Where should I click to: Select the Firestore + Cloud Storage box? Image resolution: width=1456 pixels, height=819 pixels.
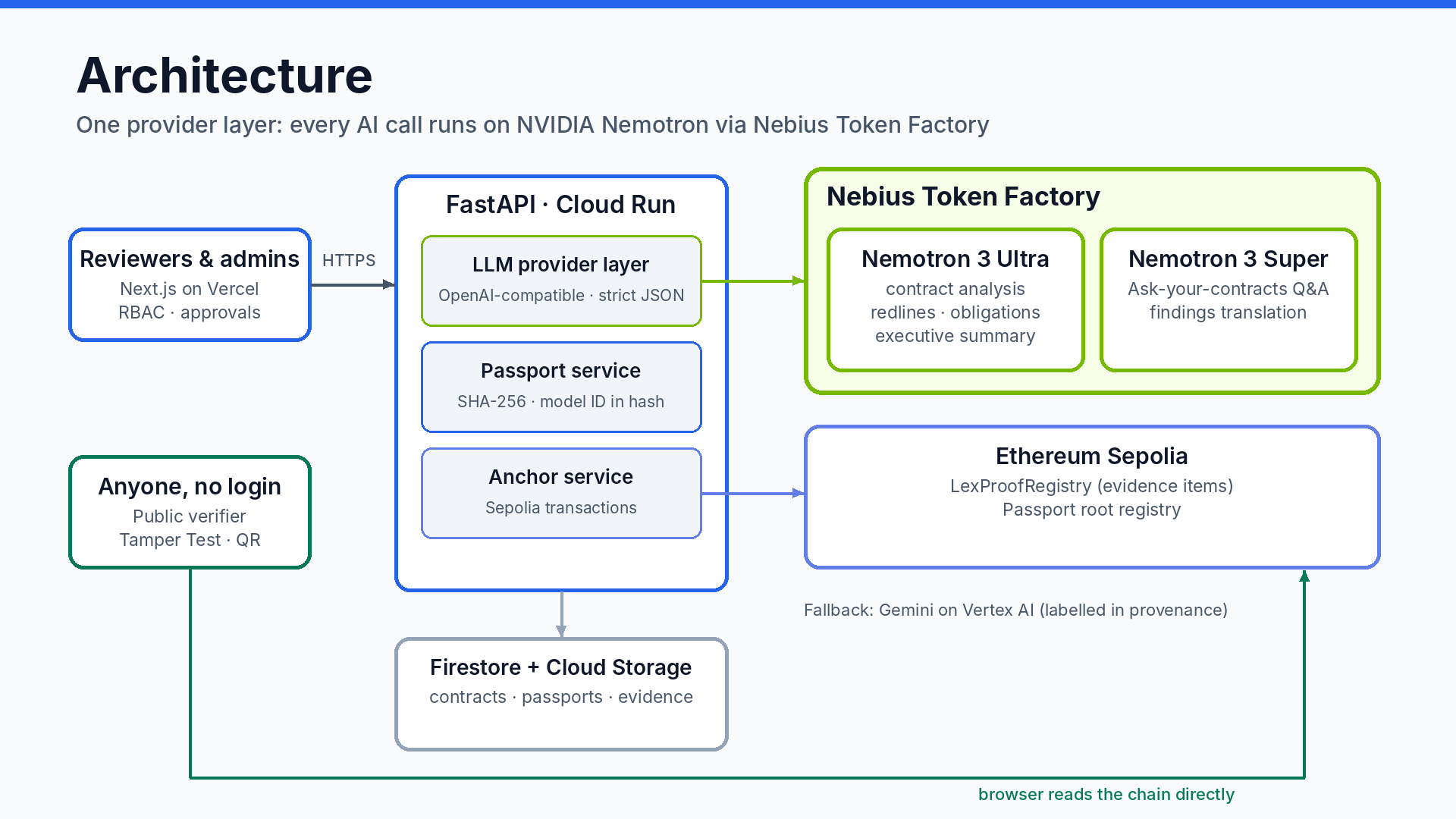click(561, 694)
